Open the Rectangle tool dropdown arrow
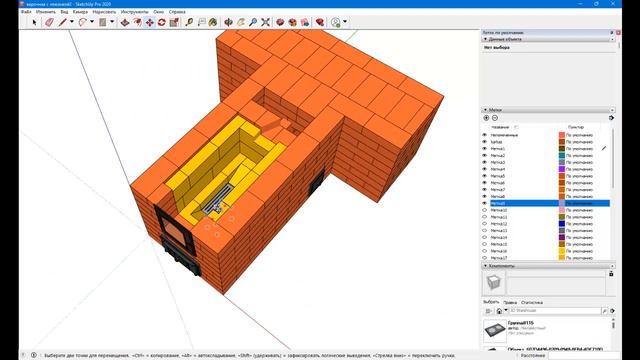 pos(112,22)
